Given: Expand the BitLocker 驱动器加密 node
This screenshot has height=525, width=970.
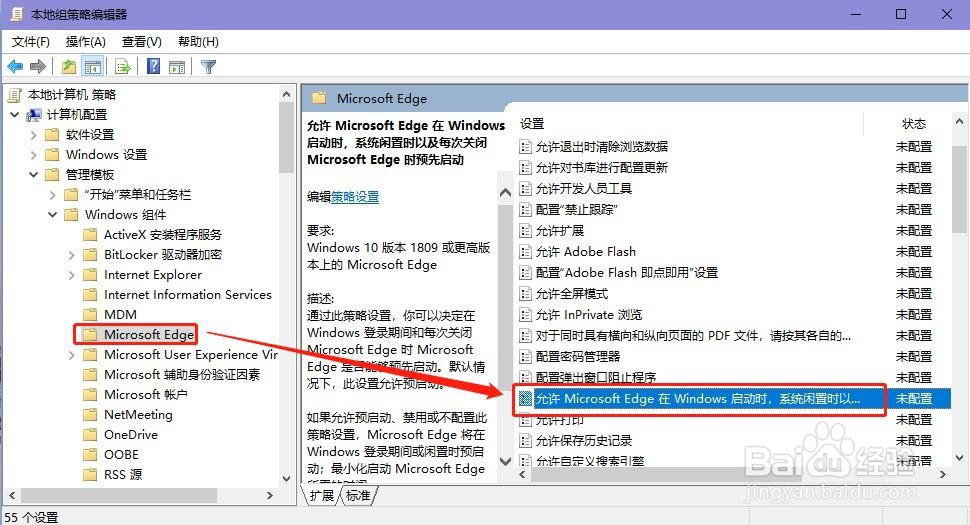Looking at the screenshot, I should click(x=71, y=255).
